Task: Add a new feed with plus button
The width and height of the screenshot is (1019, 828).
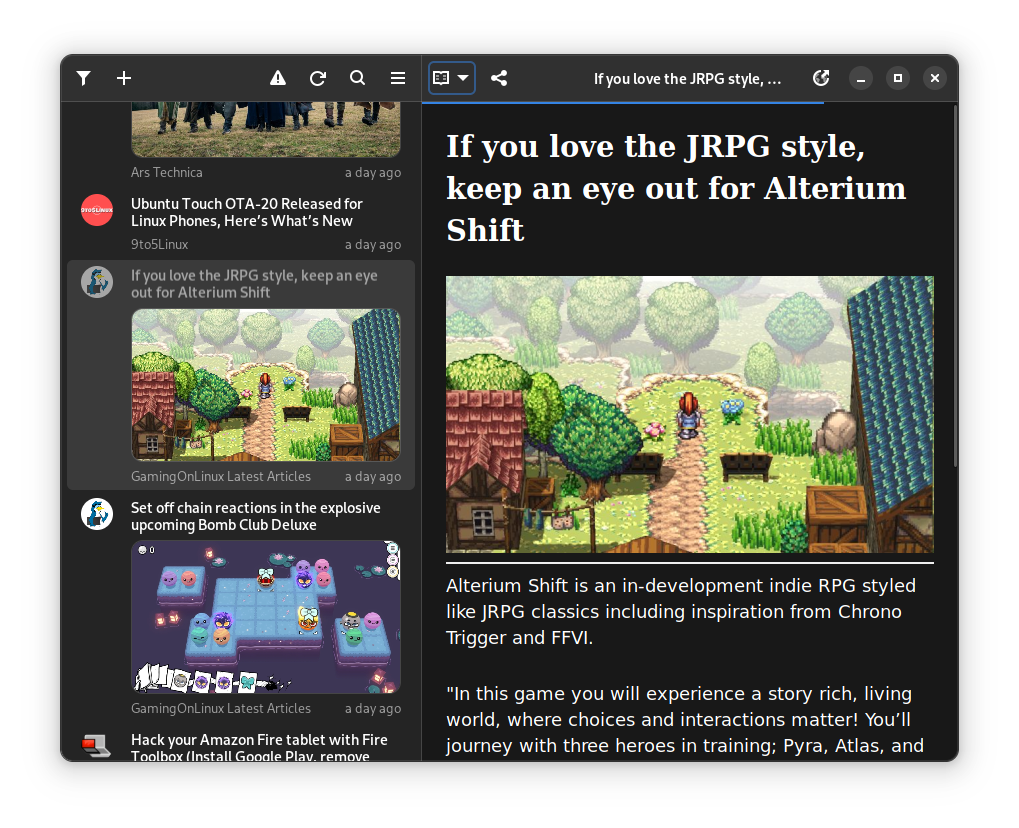Action: [123, 79]
